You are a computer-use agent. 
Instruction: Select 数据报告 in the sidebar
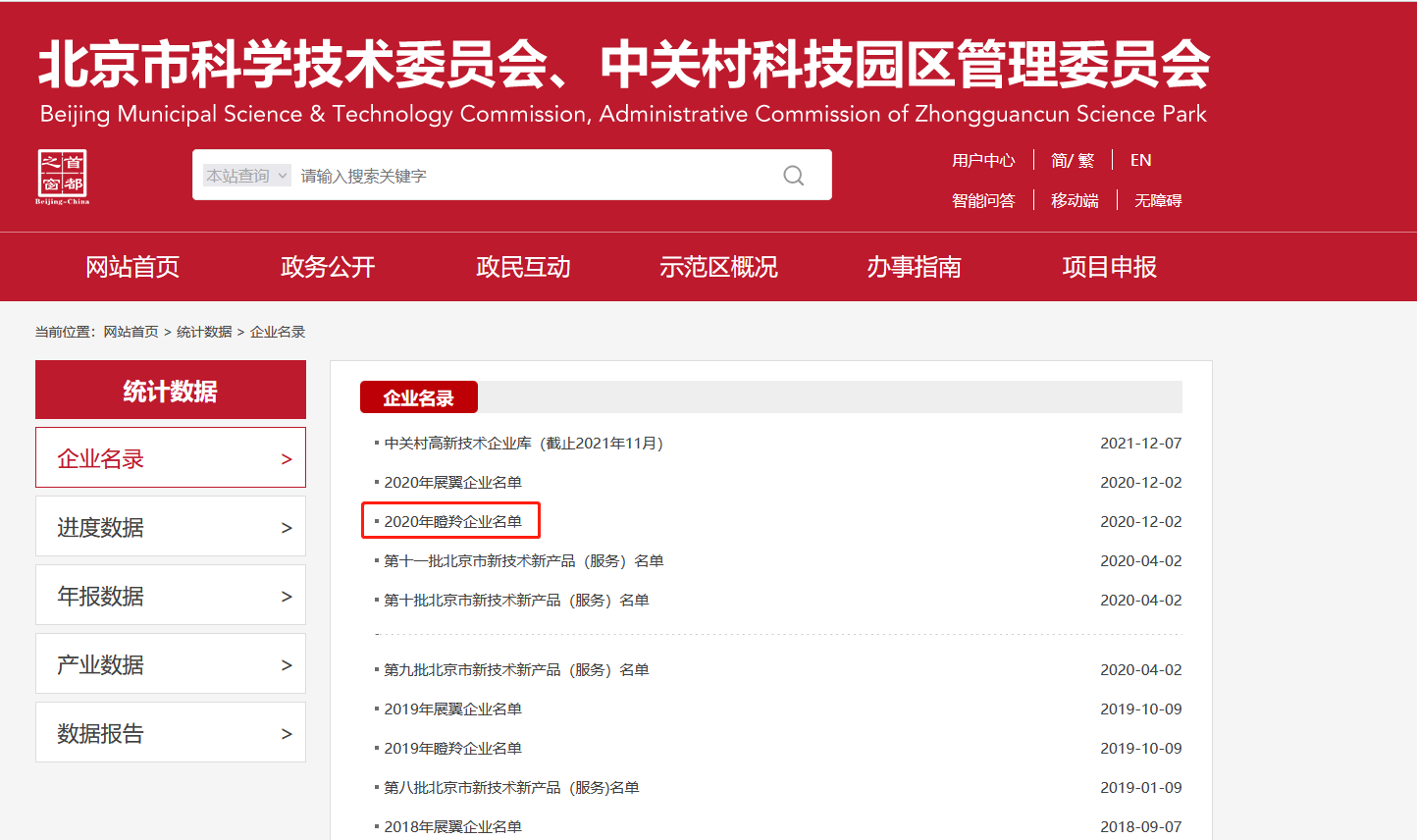[171, 732]
